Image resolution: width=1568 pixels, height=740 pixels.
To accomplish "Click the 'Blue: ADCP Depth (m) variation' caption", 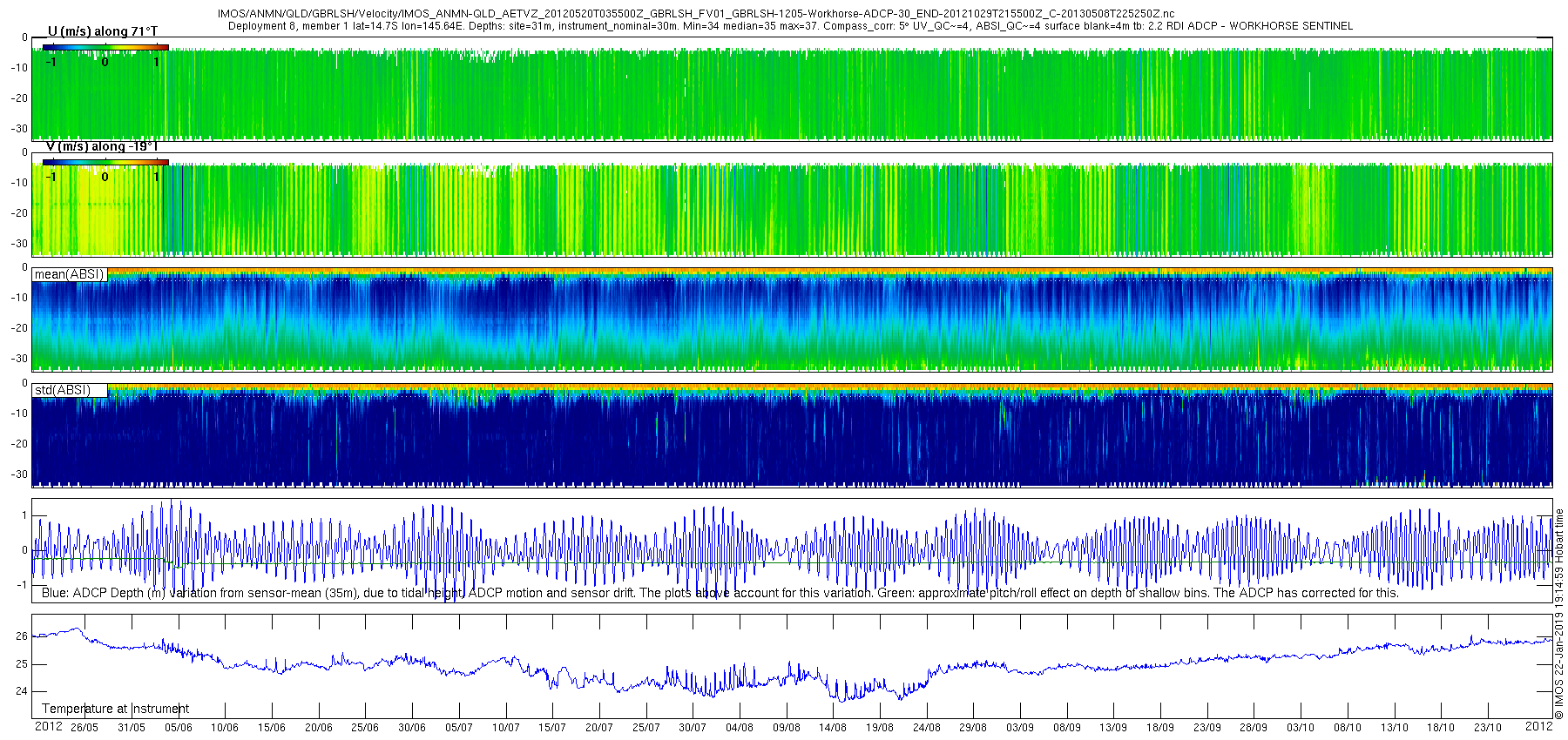I will pyautogui.click(x=720, y=593).
